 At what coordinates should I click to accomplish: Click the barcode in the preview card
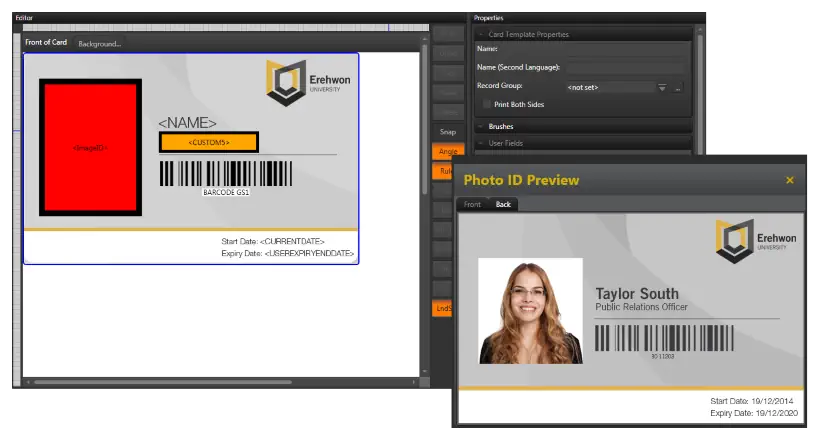pyautogui.click(x=664, y=338)
